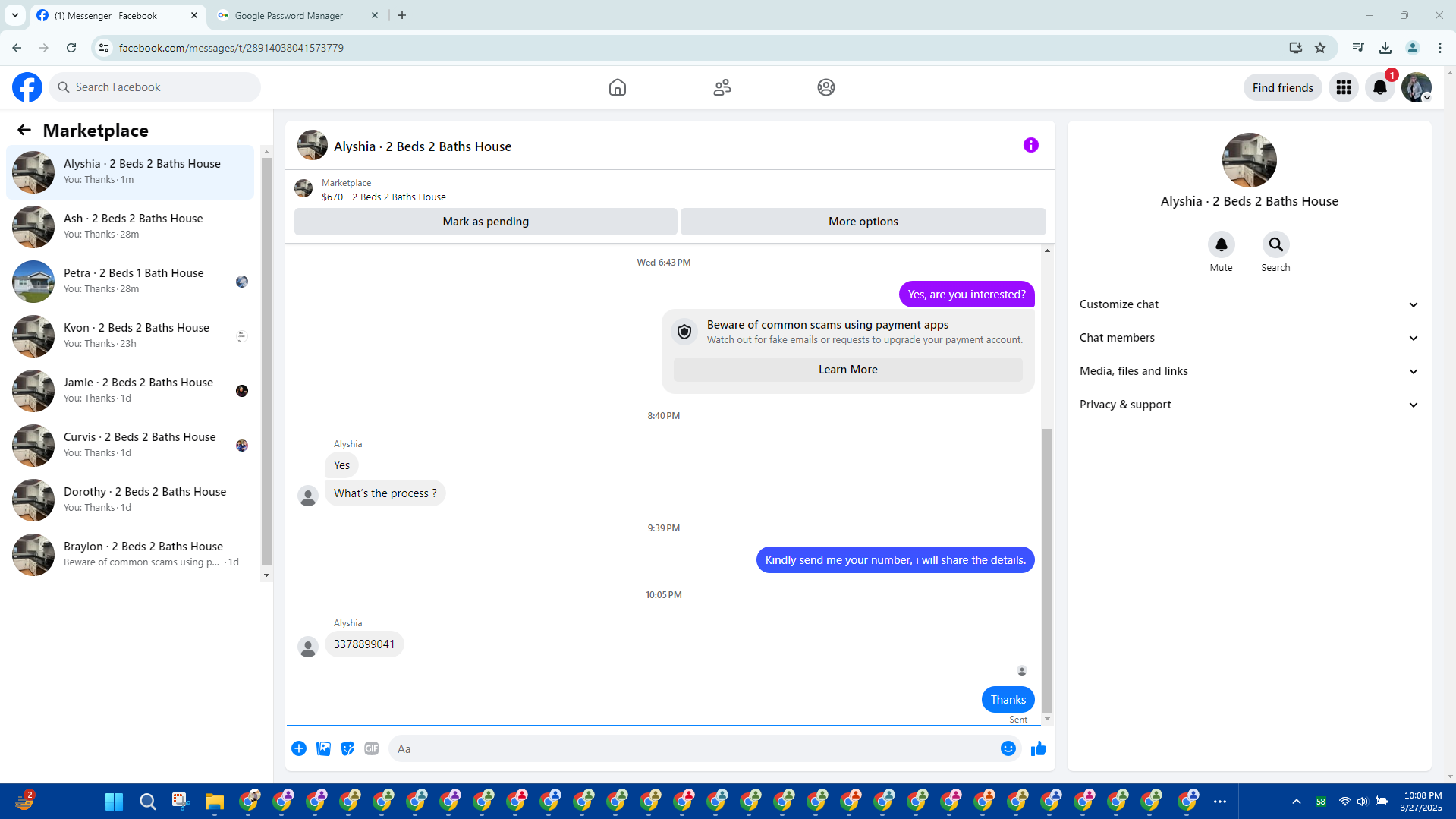
Task: Expand Media, files and links section
Action: 1249,371
